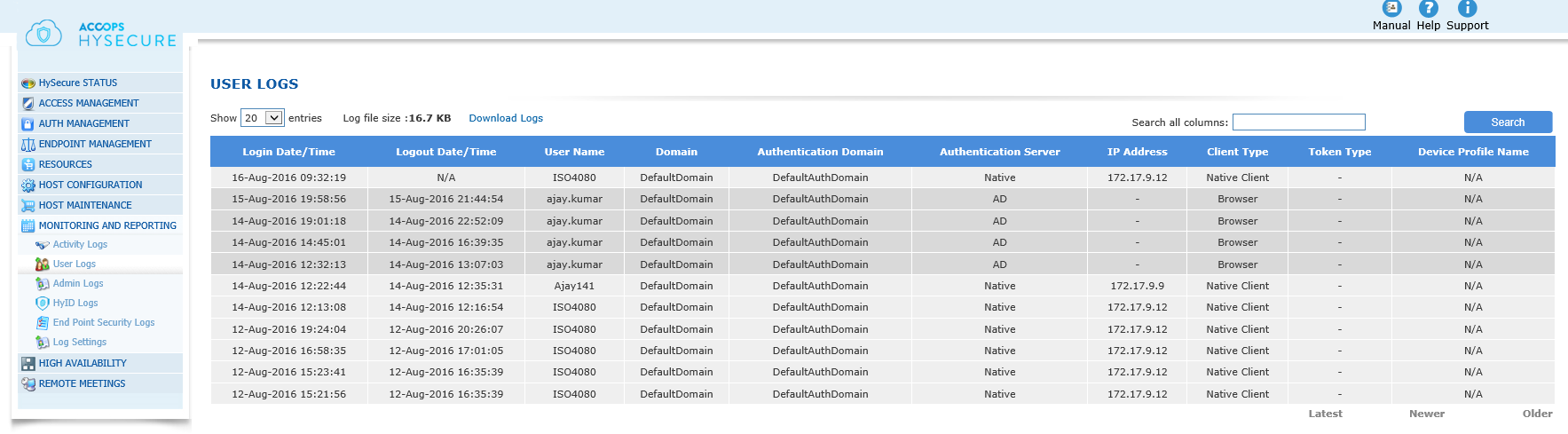Viewport: 1568px width, 434px height.
Task: Expand the ACCESS MANAGEMENT menu section
Action: point(89,103)
